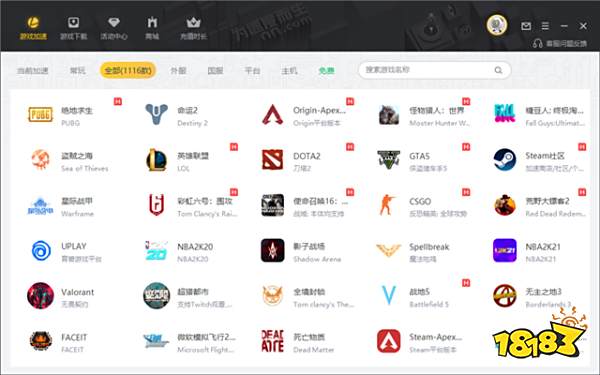The width and height of the screenshot is (600, 375).
Task: Select the Microsoft Flight Simulator icon
Action: [156, 341]
